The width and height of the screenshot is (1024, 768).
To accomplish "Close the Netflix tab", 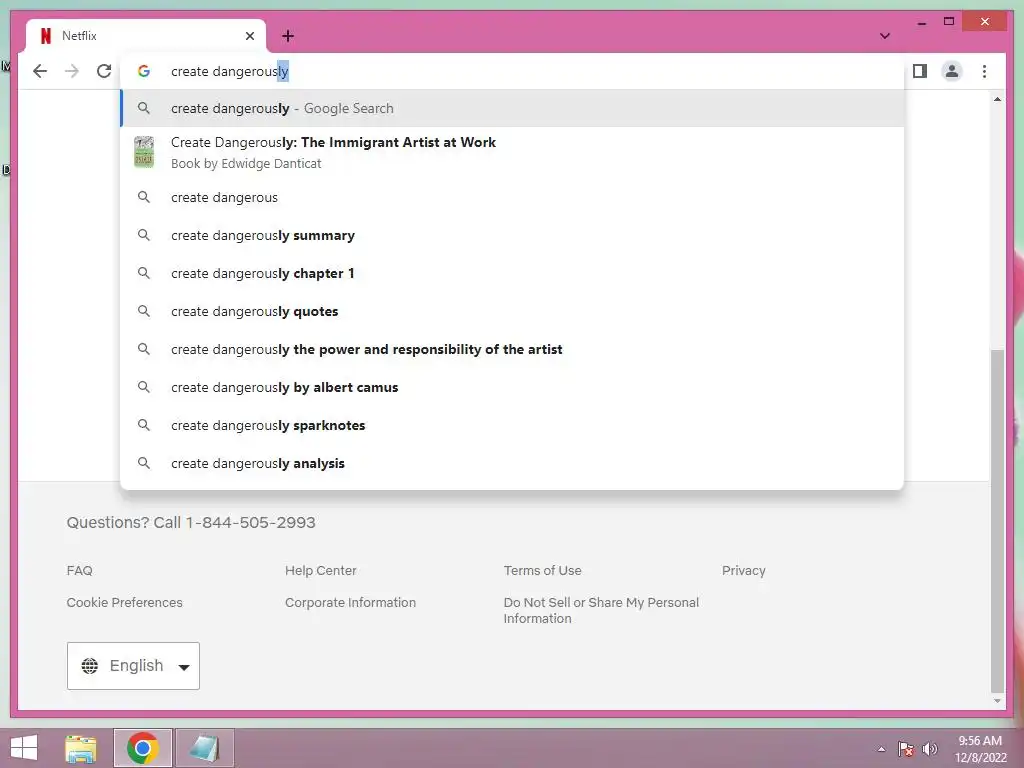I will pos(249,36).
